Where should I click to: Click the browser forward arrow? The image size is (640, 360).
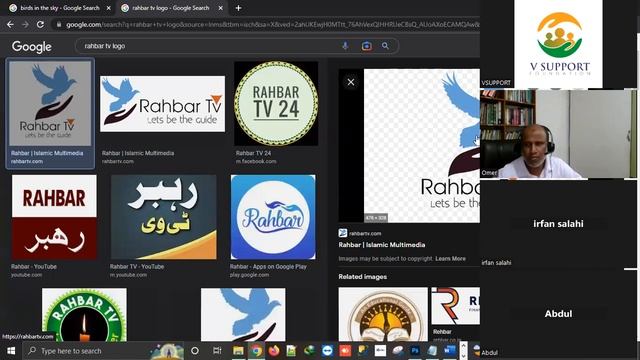(25, 24)
